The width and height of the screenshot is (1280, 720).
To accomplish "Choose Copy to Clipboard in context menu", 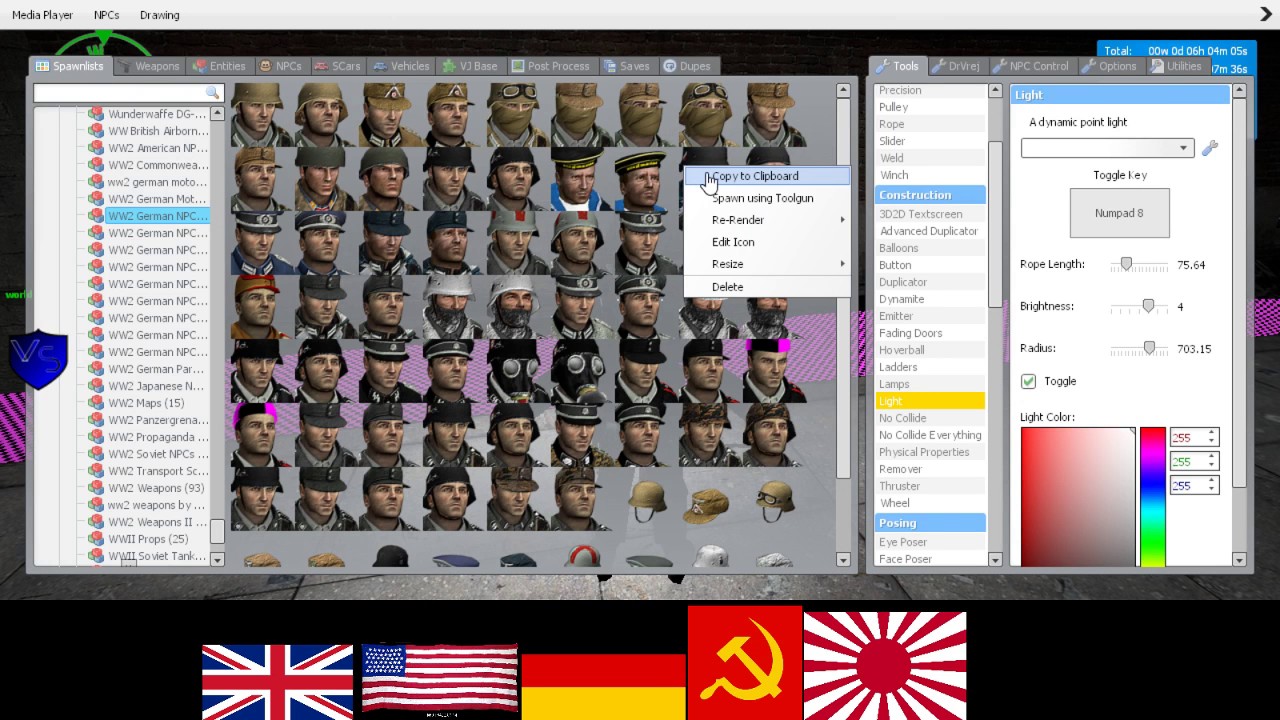I will click(x=767, y=176).
